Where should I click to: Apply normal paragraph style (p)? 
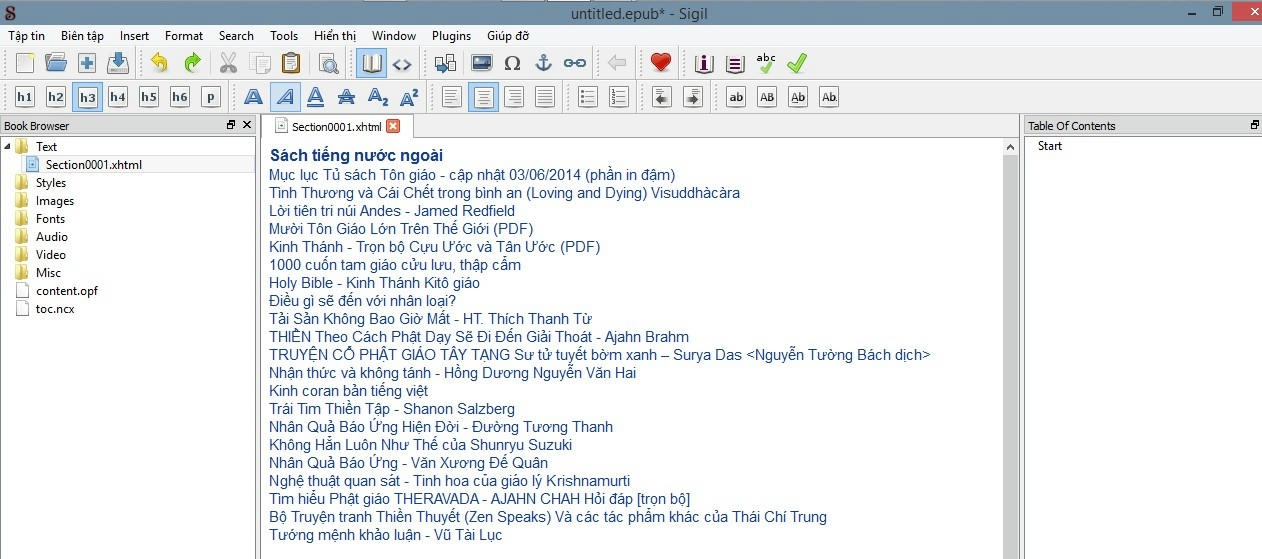[211, 97]
